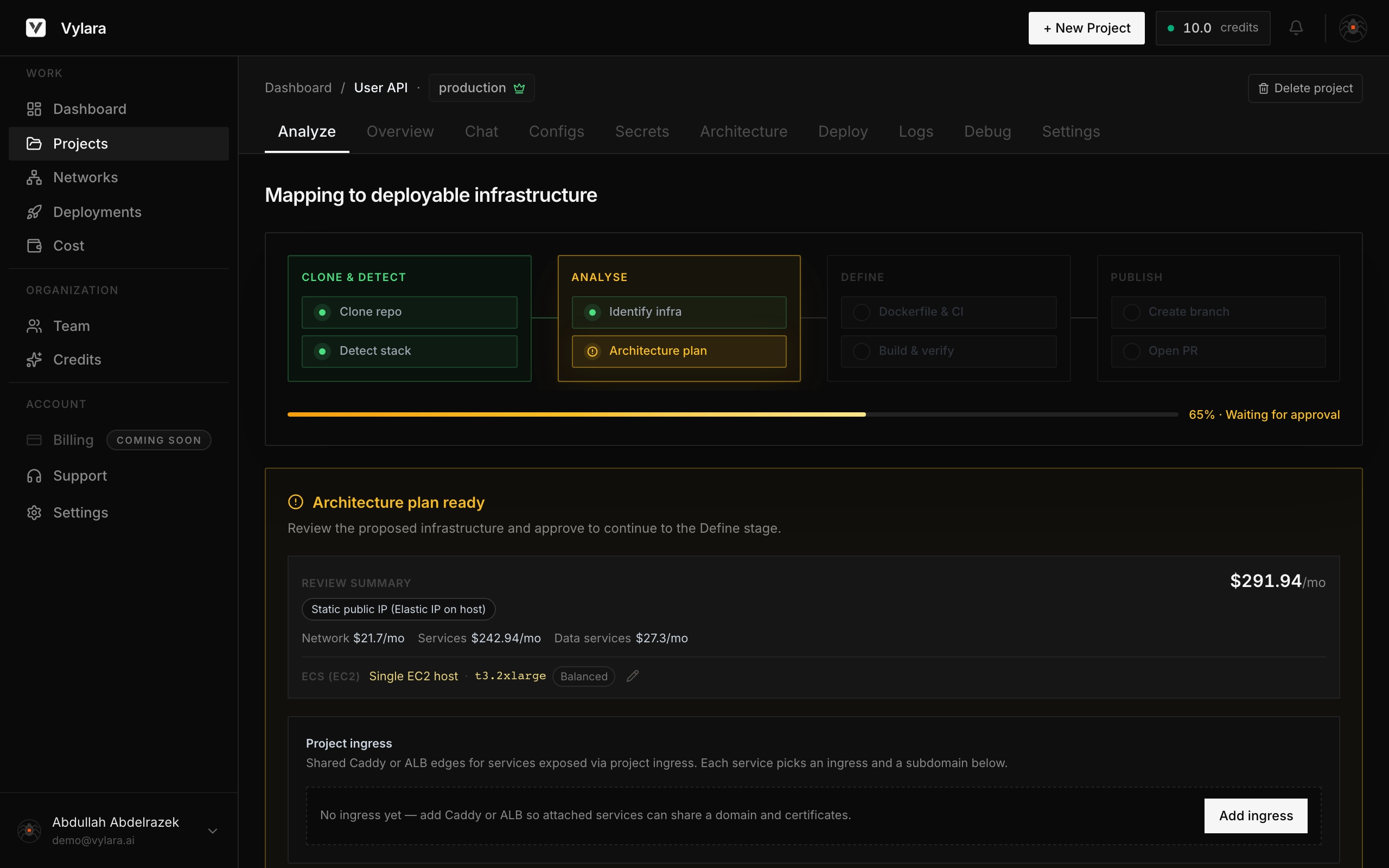Click the Credits sparkle icon
Viewport: 1389px width, 868px height.
(x=34, y=359)
